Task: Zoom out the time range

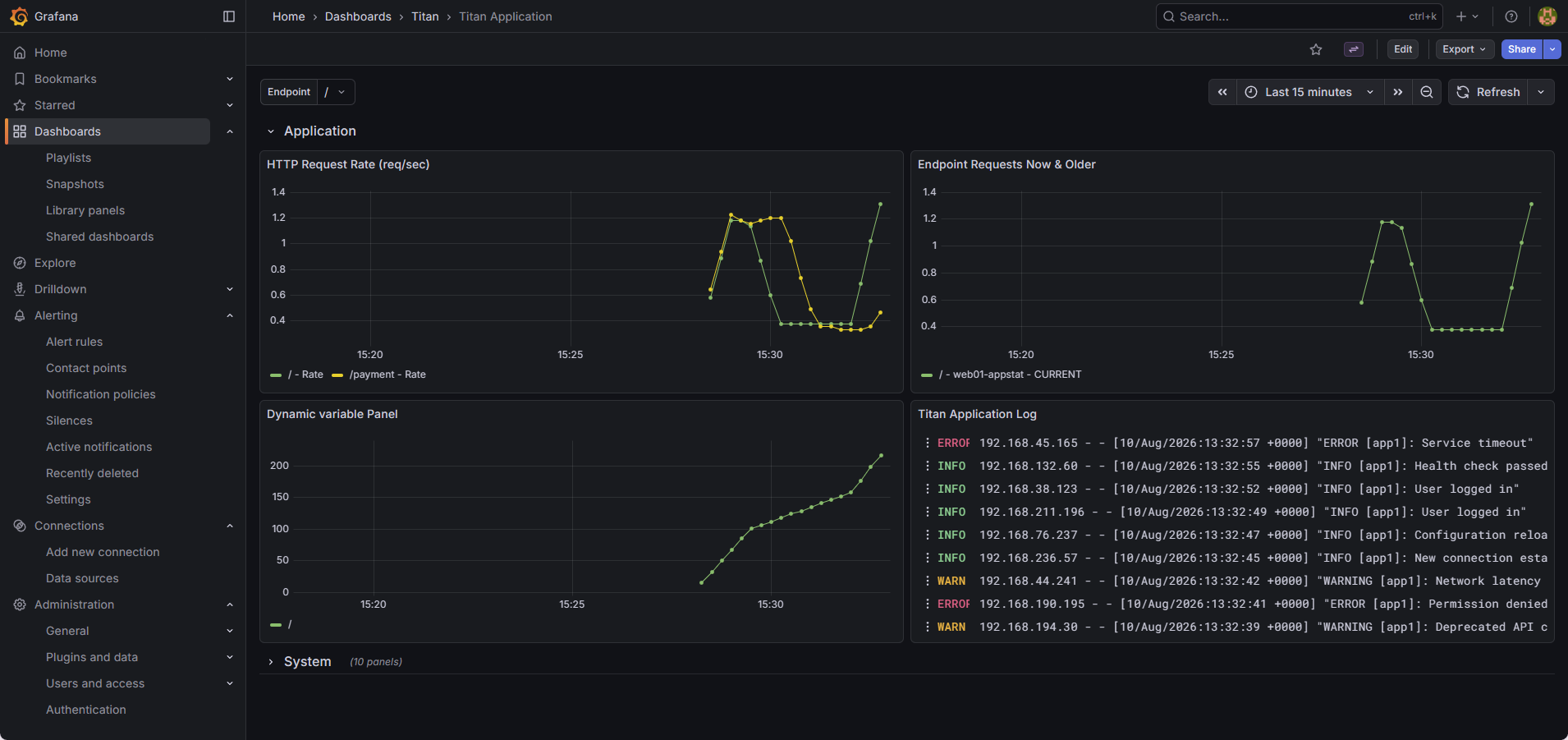Action: pyautogui.click(x=1427, y=92)
